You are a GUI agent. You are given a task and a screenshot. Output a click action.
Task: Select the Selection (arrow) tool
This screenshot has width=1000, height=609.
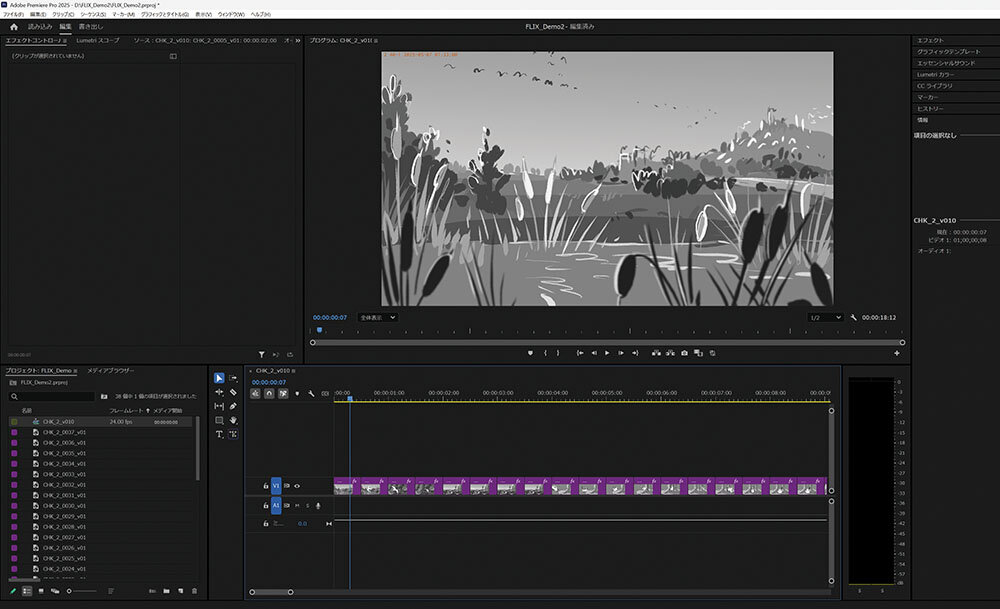tap(219, 378)
